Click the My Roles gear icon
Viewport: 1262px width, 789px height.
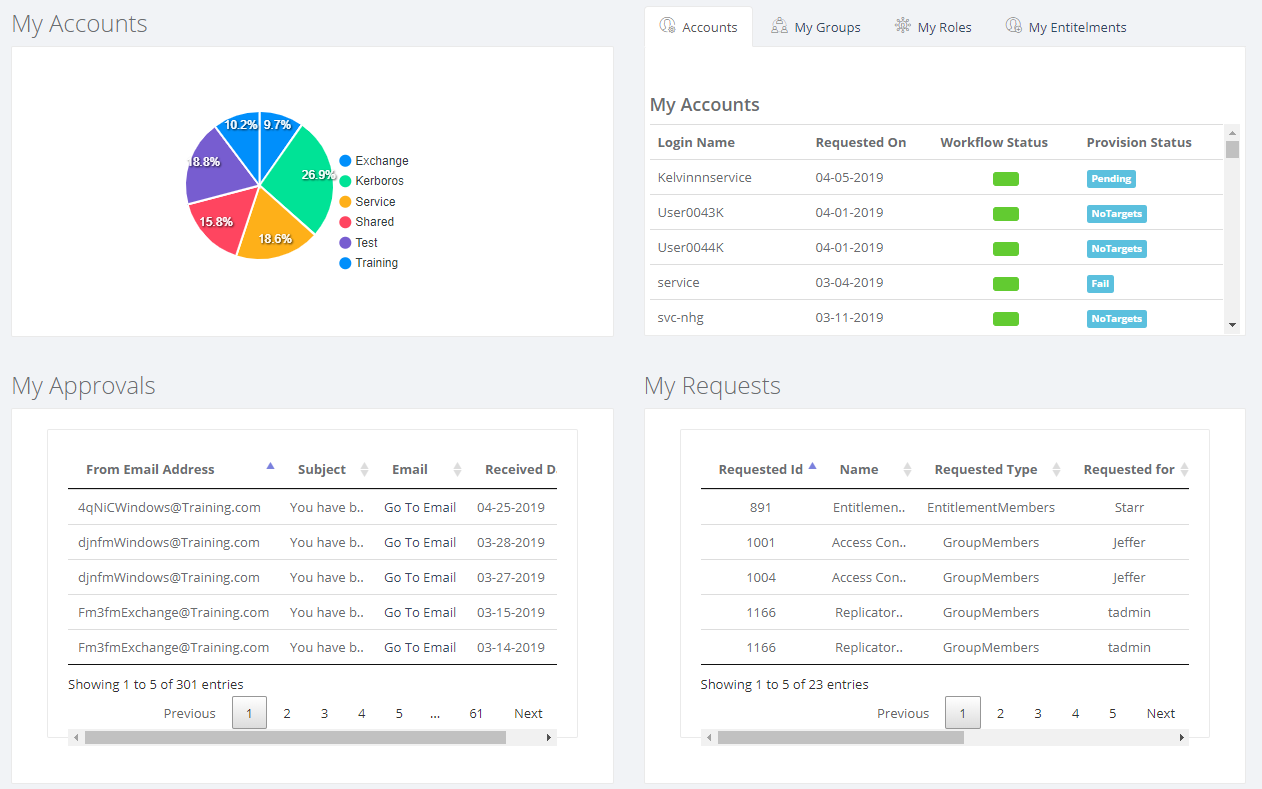coord(903,26)
